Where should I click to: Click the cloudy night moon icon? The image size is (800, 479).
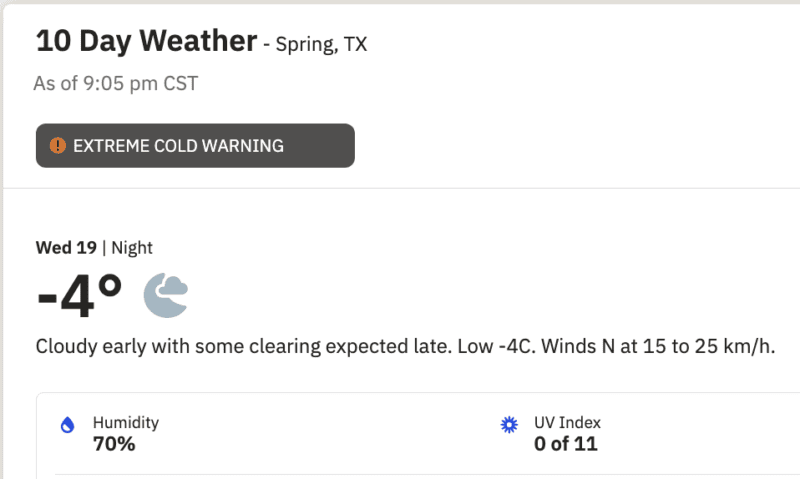coord(166,295)
